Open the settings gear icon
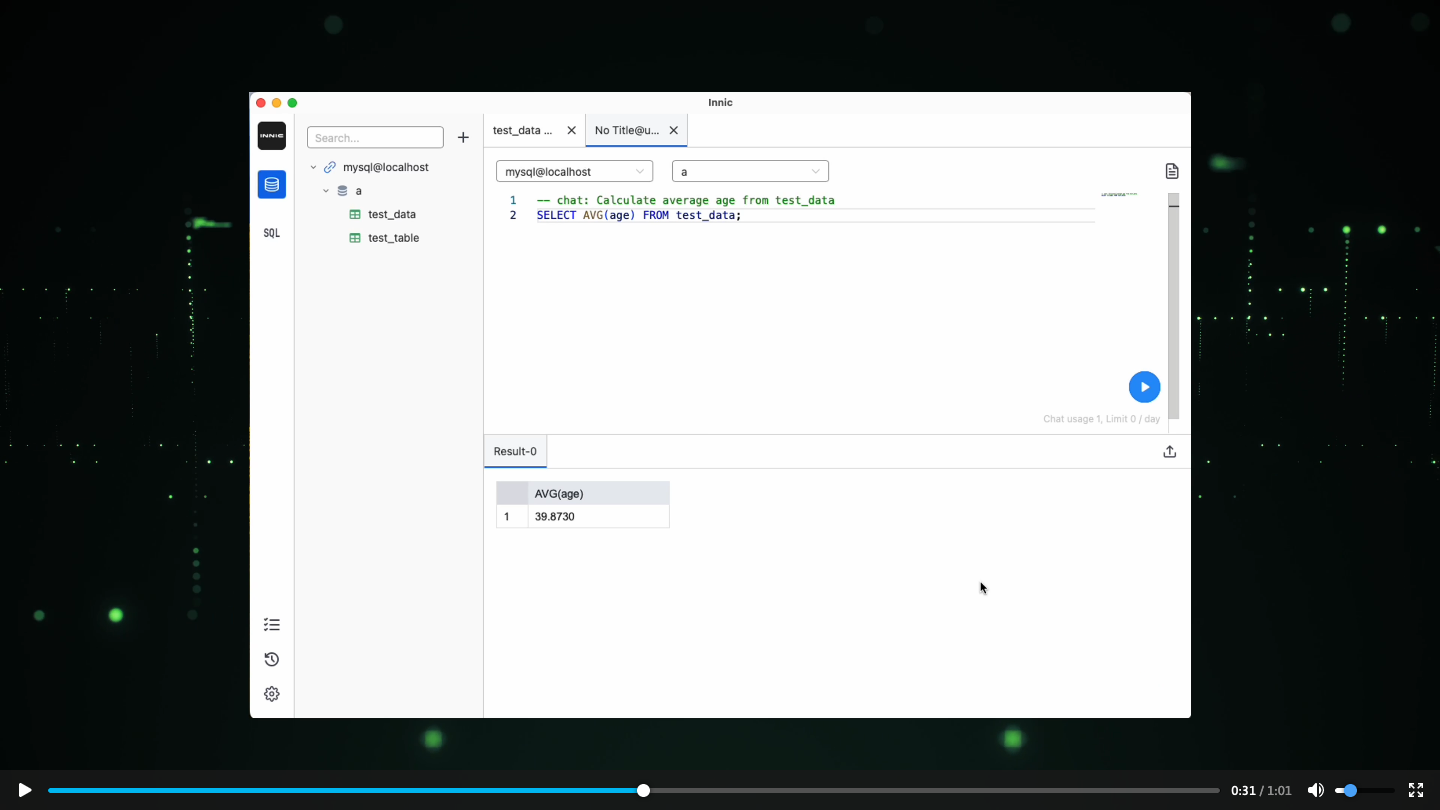 tap(271, 694)
